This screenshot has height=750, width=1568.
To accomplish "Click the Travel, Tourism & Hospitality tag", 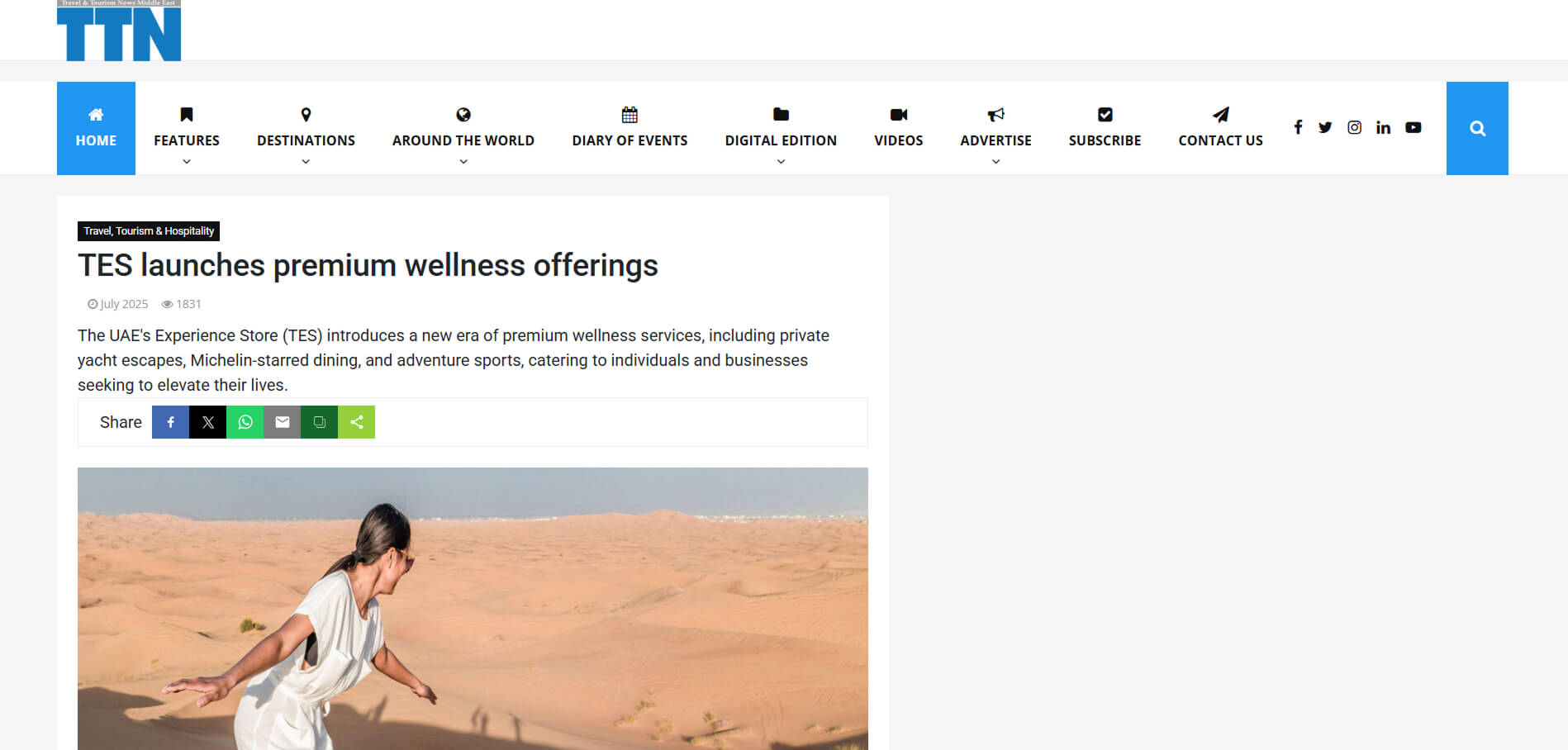I will point(149,231).
